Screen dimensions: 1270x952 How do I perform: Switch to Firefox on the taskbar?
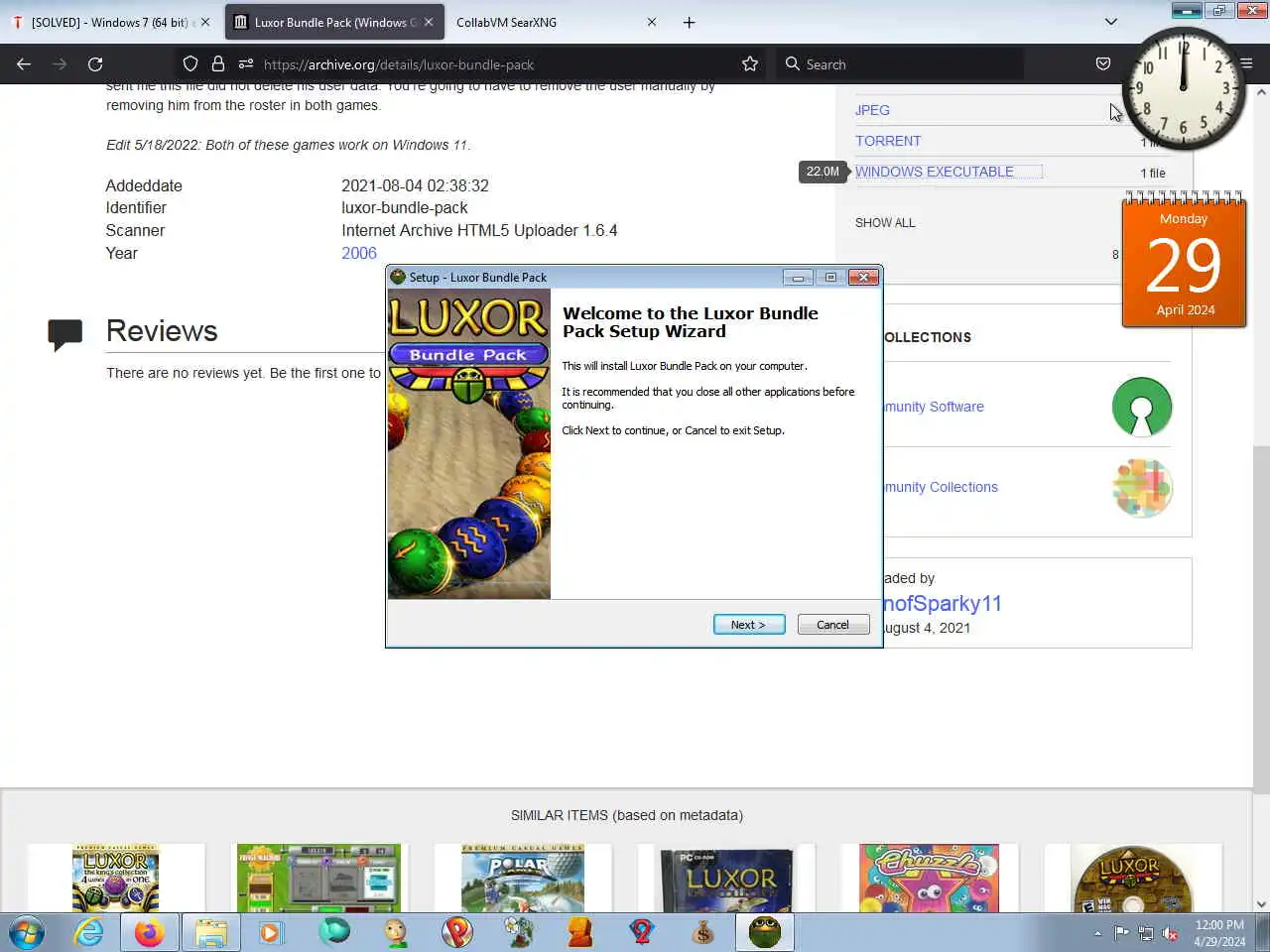click(x=150, y=932)
